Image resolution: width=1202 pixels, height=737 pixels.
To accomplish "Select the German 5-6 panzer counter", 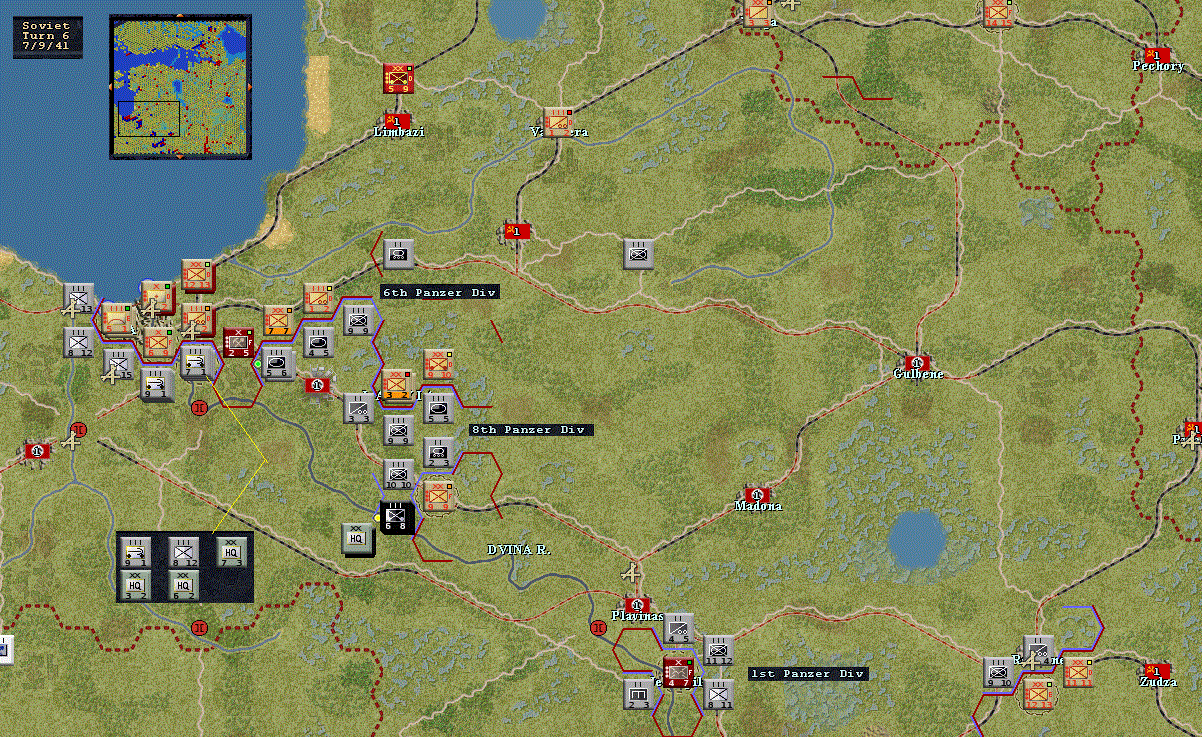I will [x=277, y=364].
